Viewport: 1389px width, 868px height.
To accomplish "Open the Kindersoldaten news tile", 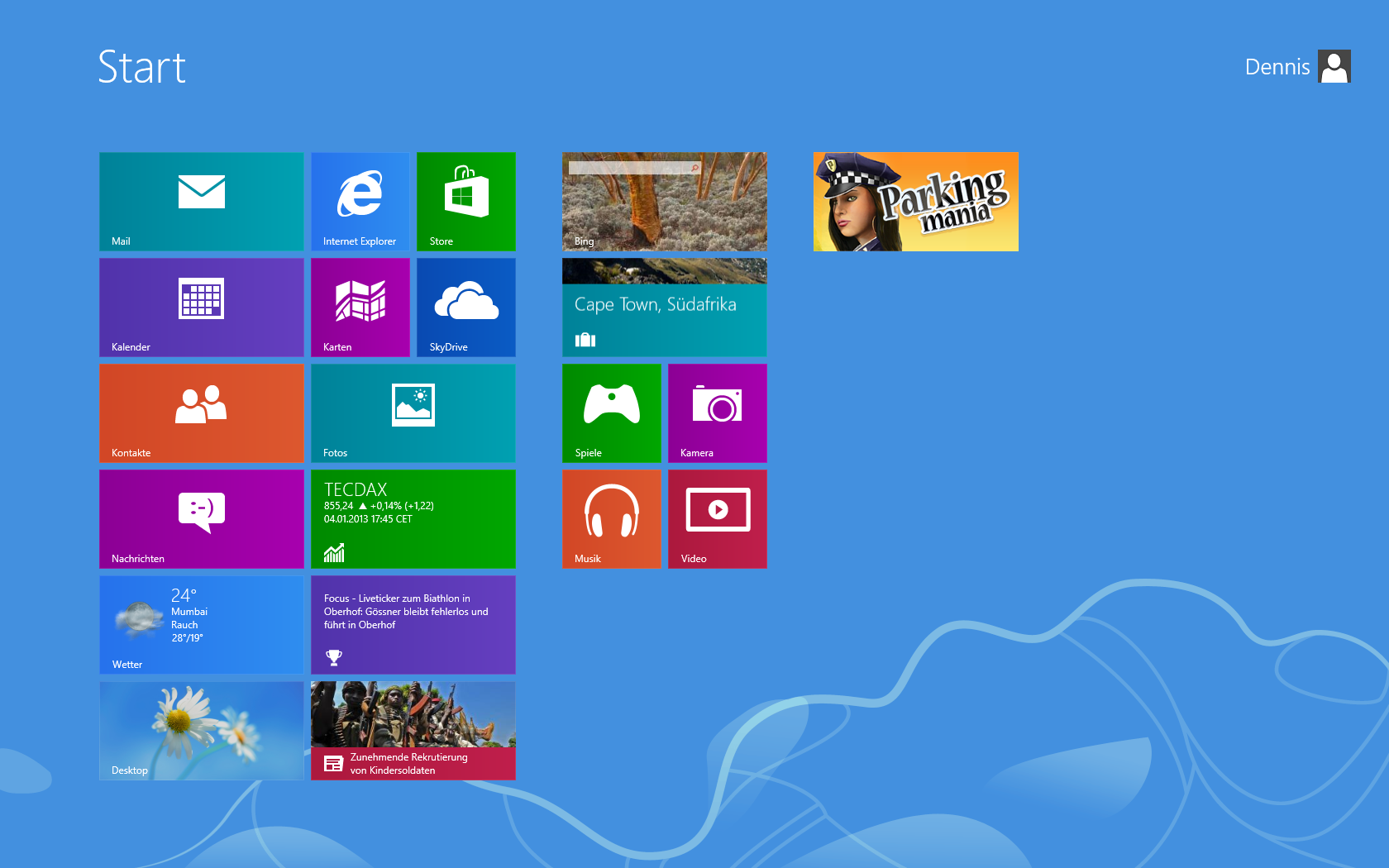I will 413,731.
